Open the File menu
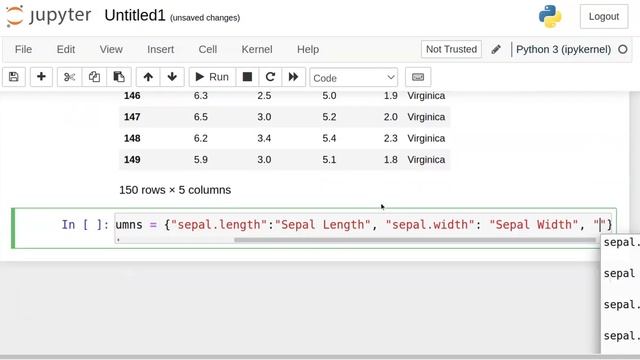Image resolution: width=640 pixels, height=360 pixels. [23, 49]
